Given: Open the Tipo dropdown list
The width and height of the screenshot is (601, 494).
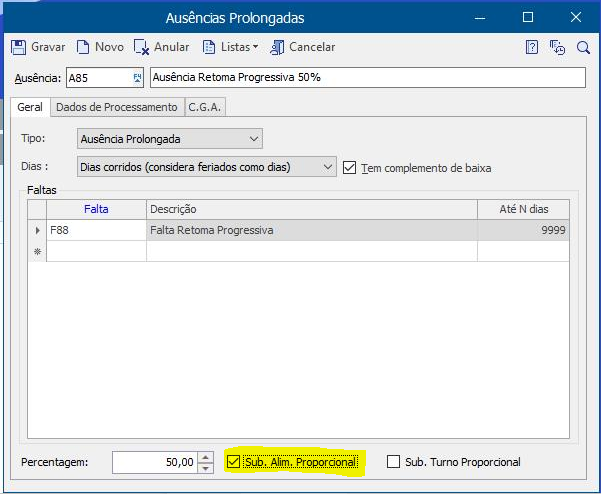Looking at the screenshot, I should pyautogui.click(x=254, y=139).
